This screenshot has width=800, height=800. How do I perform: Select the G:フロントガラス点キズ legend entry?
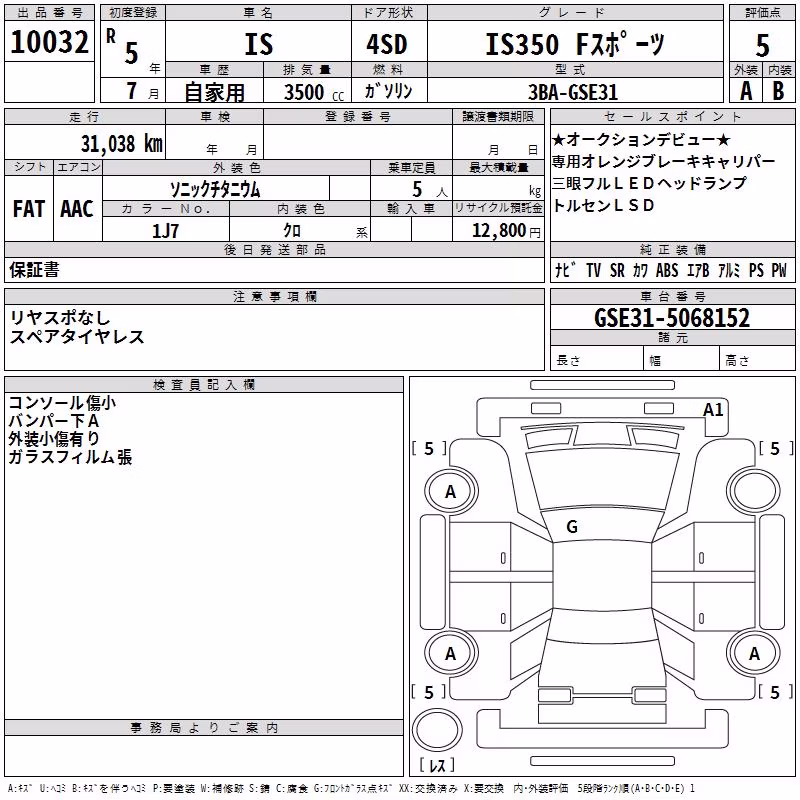click(x=353, y=789)
